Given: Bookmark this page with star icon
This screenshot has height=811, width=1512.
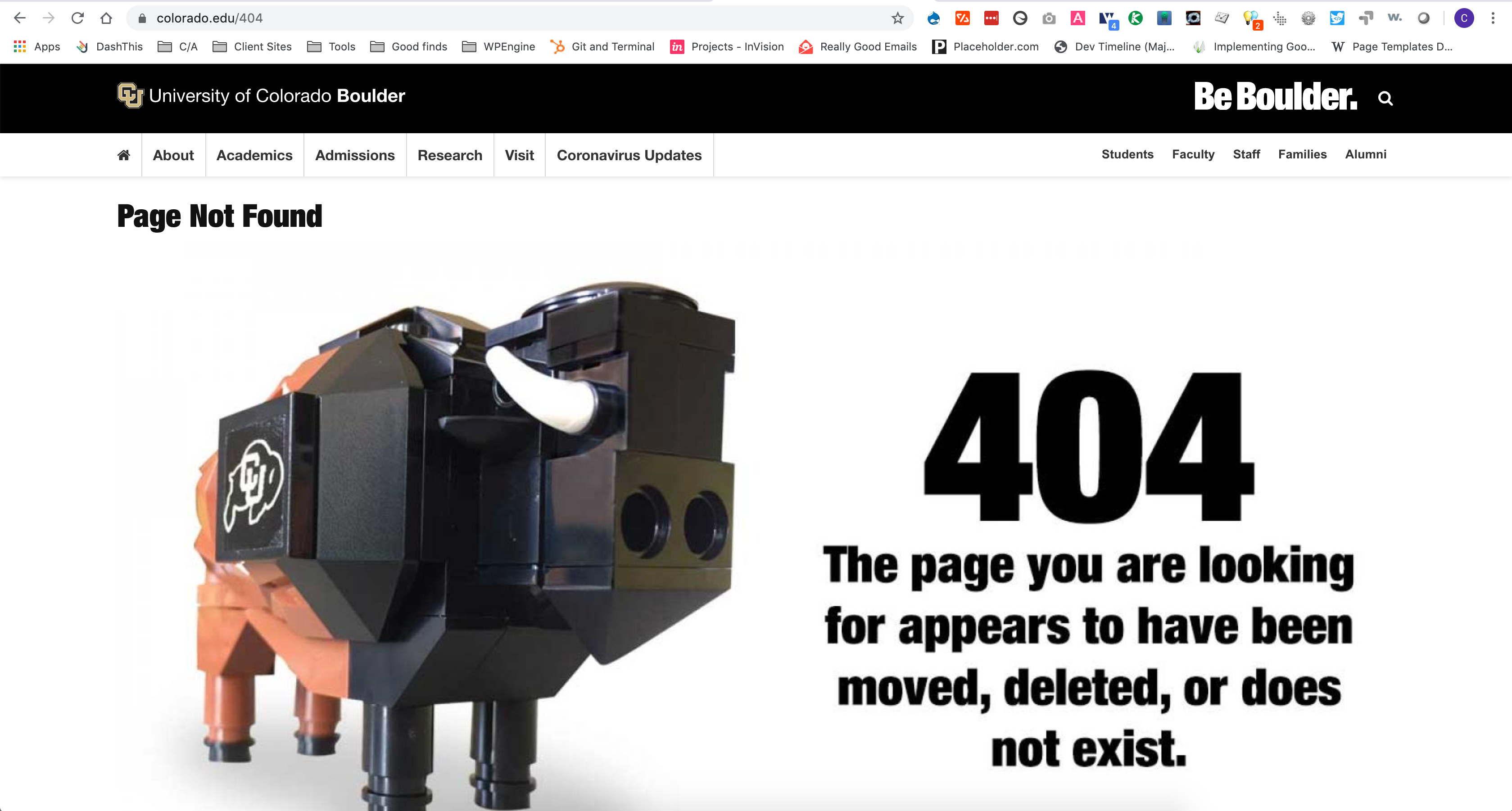Looking at the screenshot, I should pos(897,18).
